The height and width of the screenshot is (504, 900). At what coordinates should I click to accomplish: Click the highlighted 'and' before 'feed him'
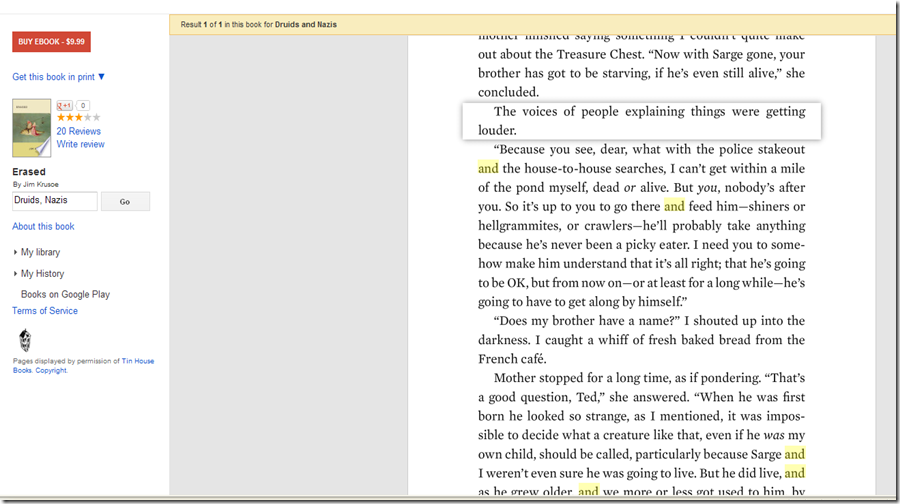674,206
